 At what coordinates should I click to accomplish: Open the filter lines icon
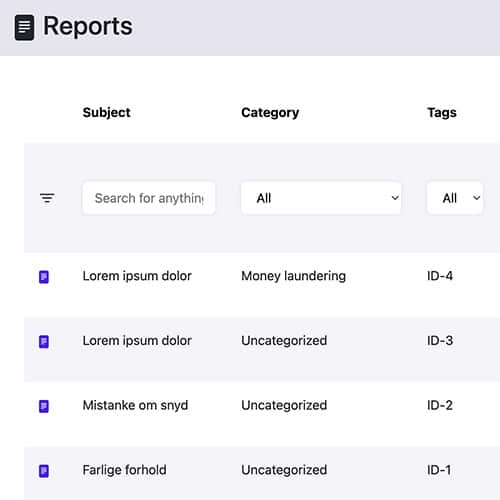tap(47, 198)
